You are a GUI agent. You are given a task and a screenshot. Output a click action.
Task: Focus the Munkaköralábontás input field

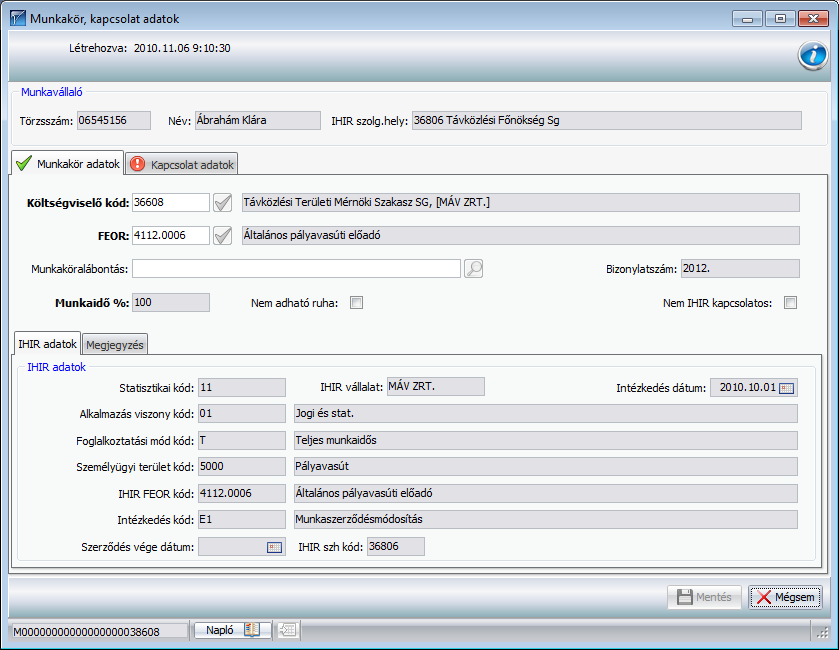(296, 269)
